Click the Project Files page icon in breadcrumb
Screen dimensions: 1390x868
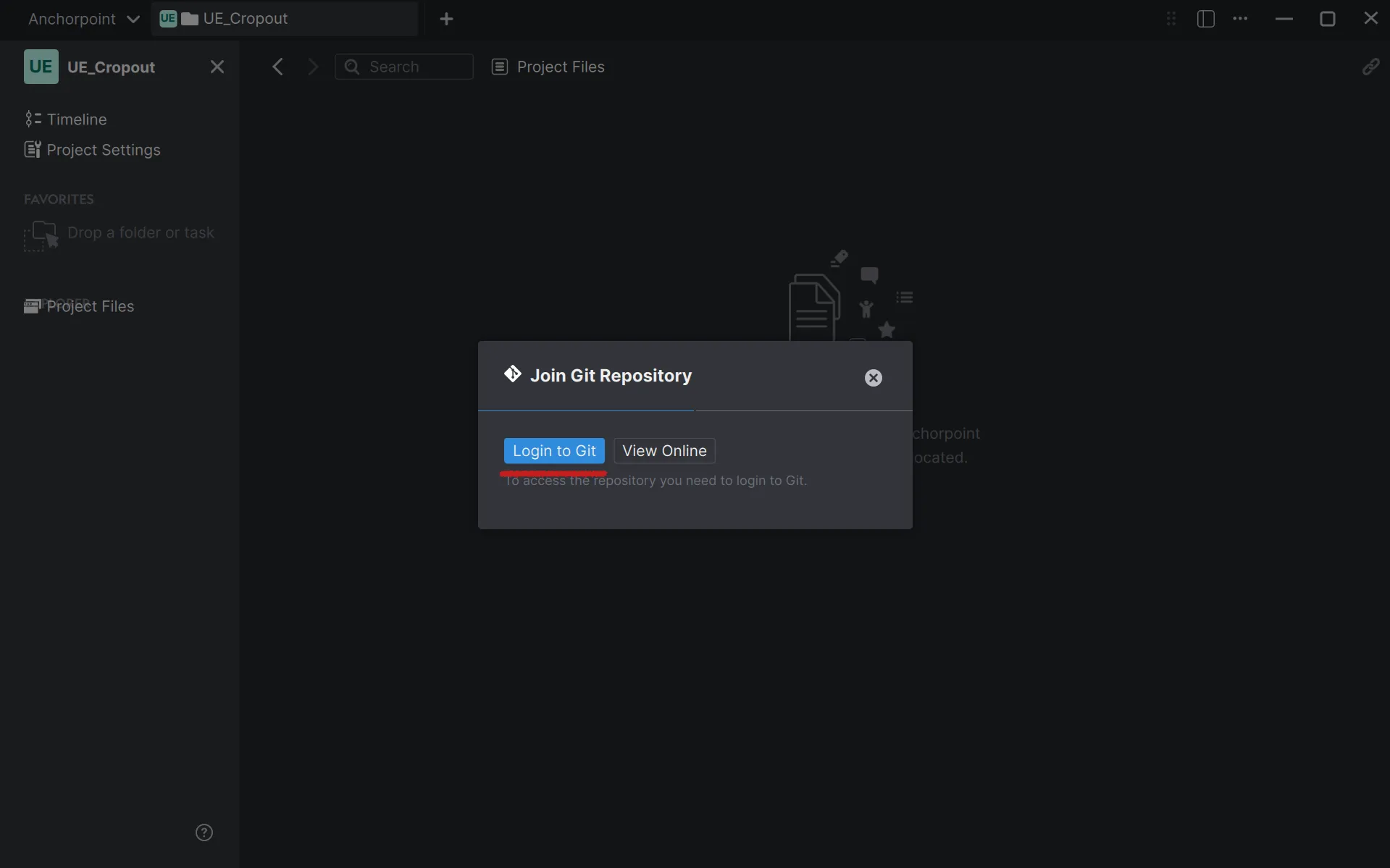point(499,67)
